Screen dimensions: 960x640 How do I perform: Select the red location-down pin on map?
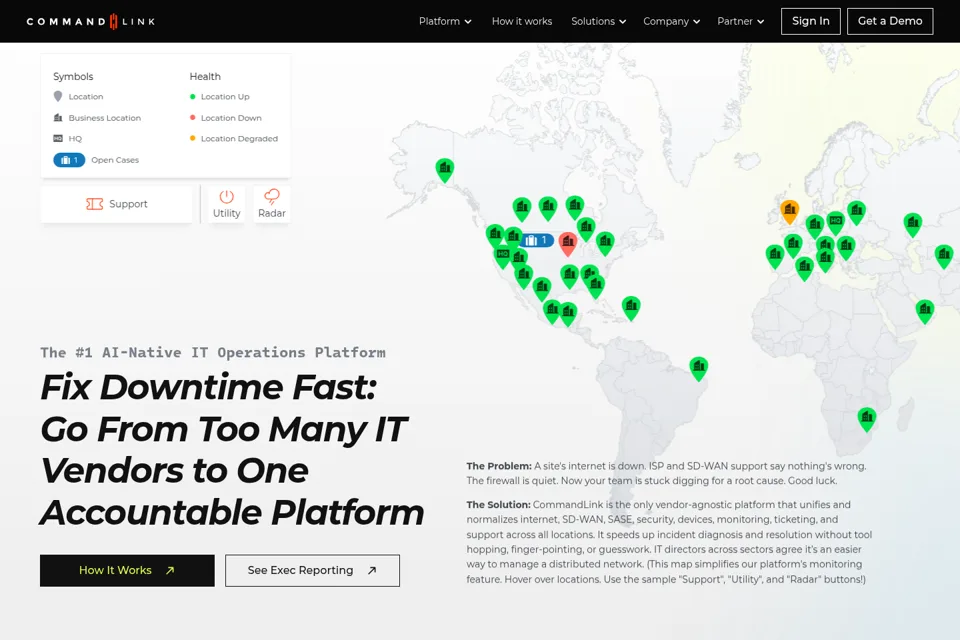tap(568, 243)
